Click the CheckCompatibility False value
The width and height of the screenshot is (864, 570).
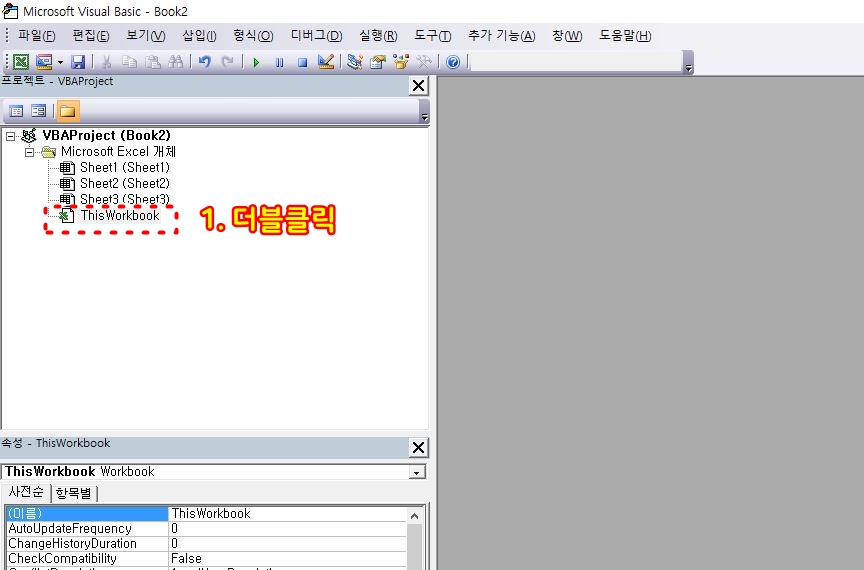[287, 558]
